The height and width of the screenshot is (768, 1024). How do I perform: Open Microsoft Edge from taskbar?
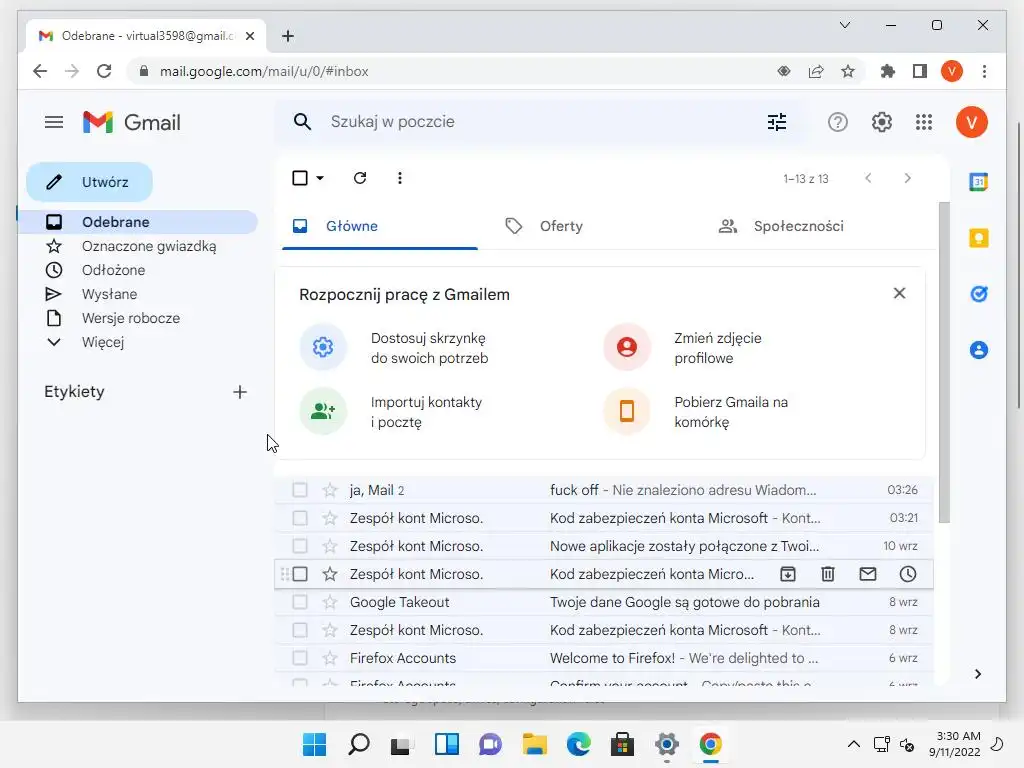coord(578,744)
